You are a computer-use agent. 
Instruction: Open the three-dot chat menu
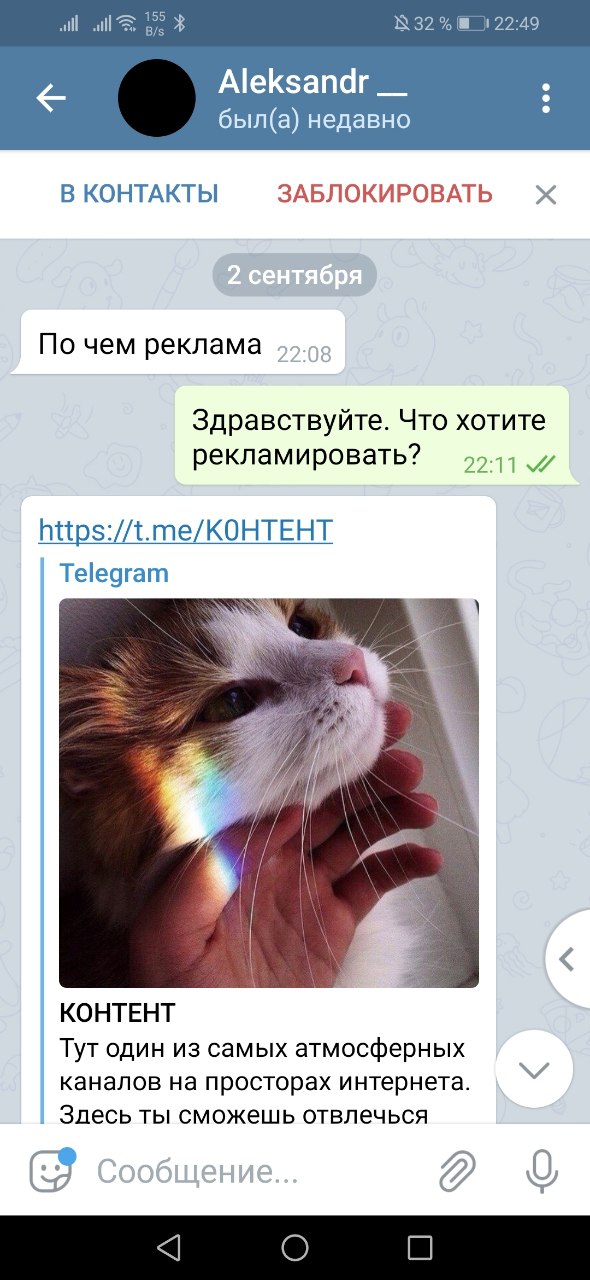[546, 98]
